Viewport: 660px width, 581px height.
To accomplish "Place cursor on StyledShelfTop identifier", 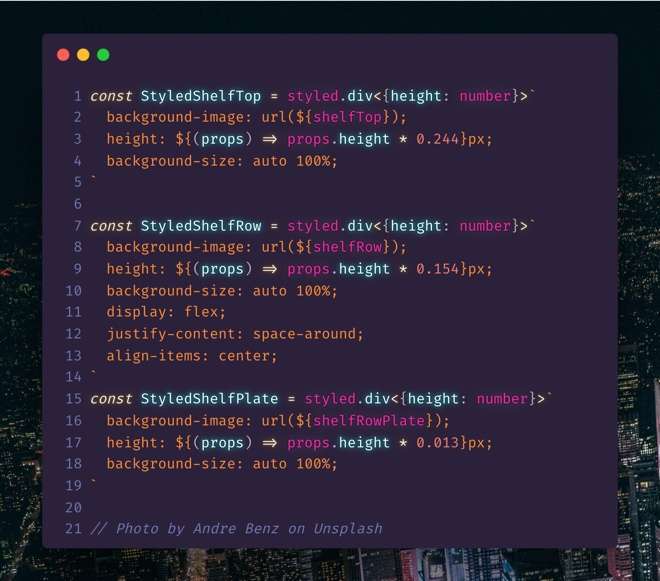I will pyautogui.click(x=201, y=96).
